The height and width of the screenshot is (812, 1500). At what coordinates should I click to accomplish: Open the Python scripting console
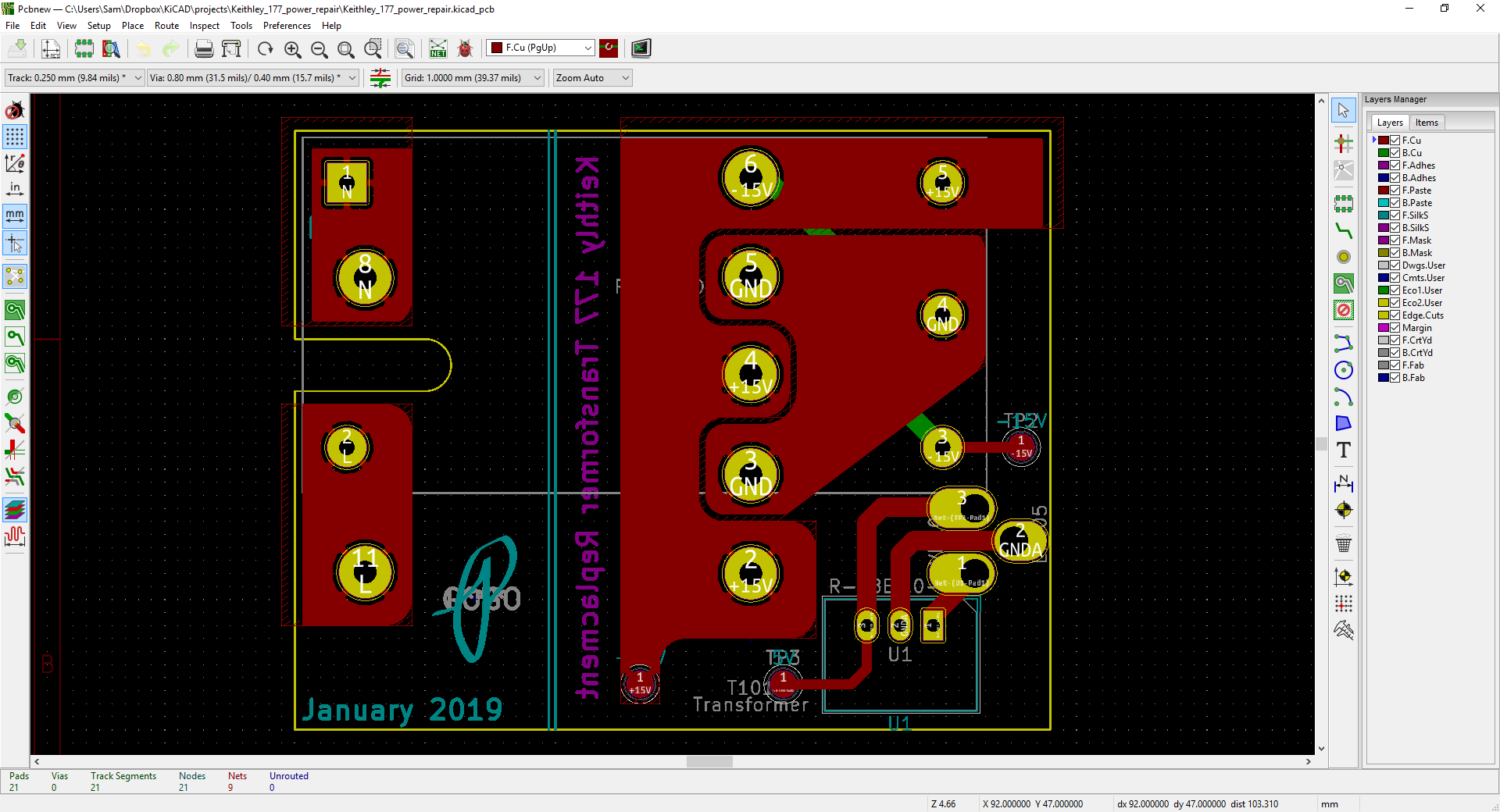coord(641,48)
